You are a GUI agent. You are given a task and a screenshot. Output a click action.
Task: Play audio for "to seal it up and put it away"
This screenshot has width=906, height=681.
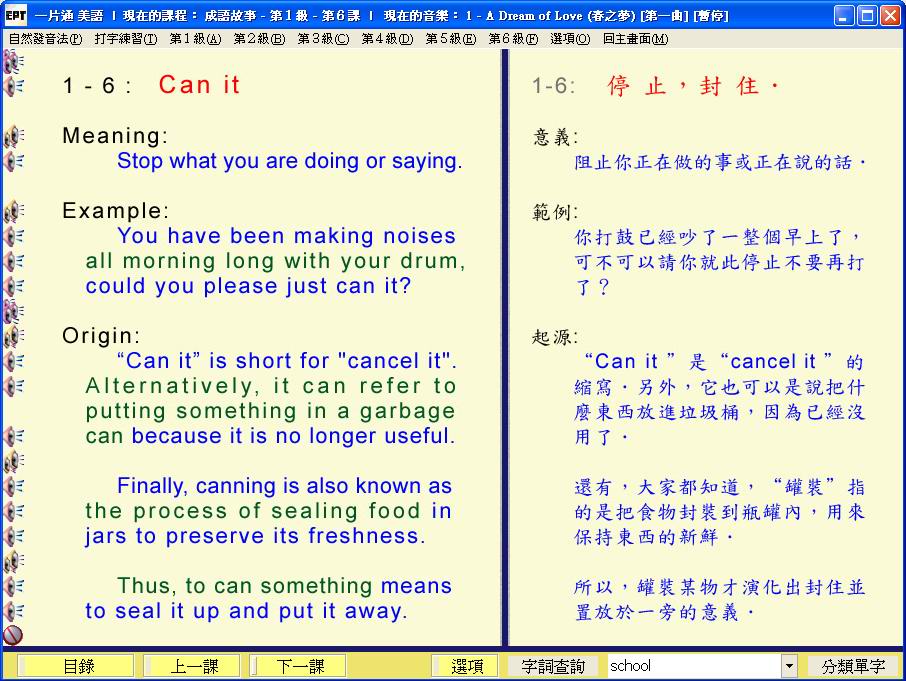coord(14,611)
